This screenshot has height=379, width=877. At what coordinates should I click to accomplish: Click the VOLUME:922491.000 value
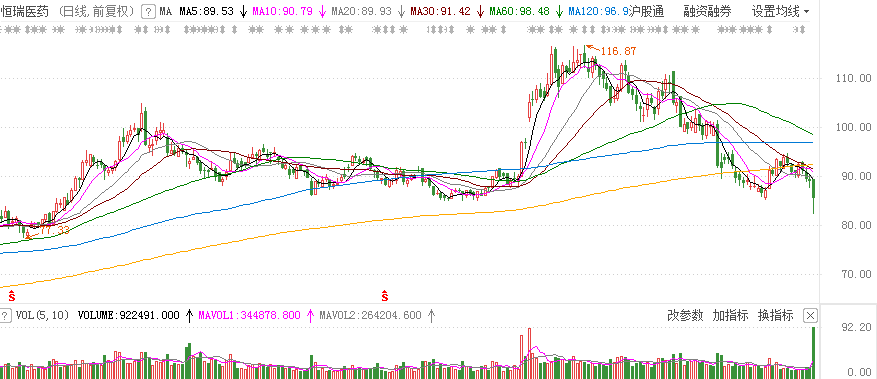tap(129, 316)
